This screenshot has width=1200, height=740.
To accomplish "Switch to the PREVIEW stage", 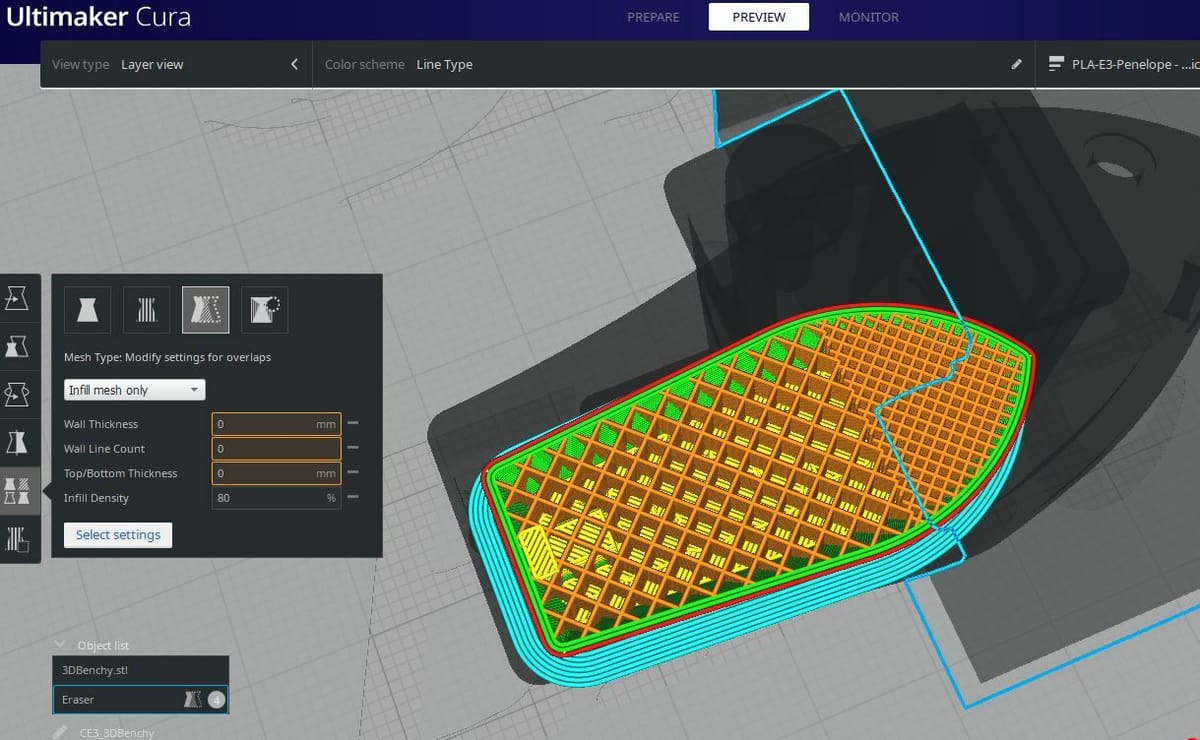I will [759, 17].
